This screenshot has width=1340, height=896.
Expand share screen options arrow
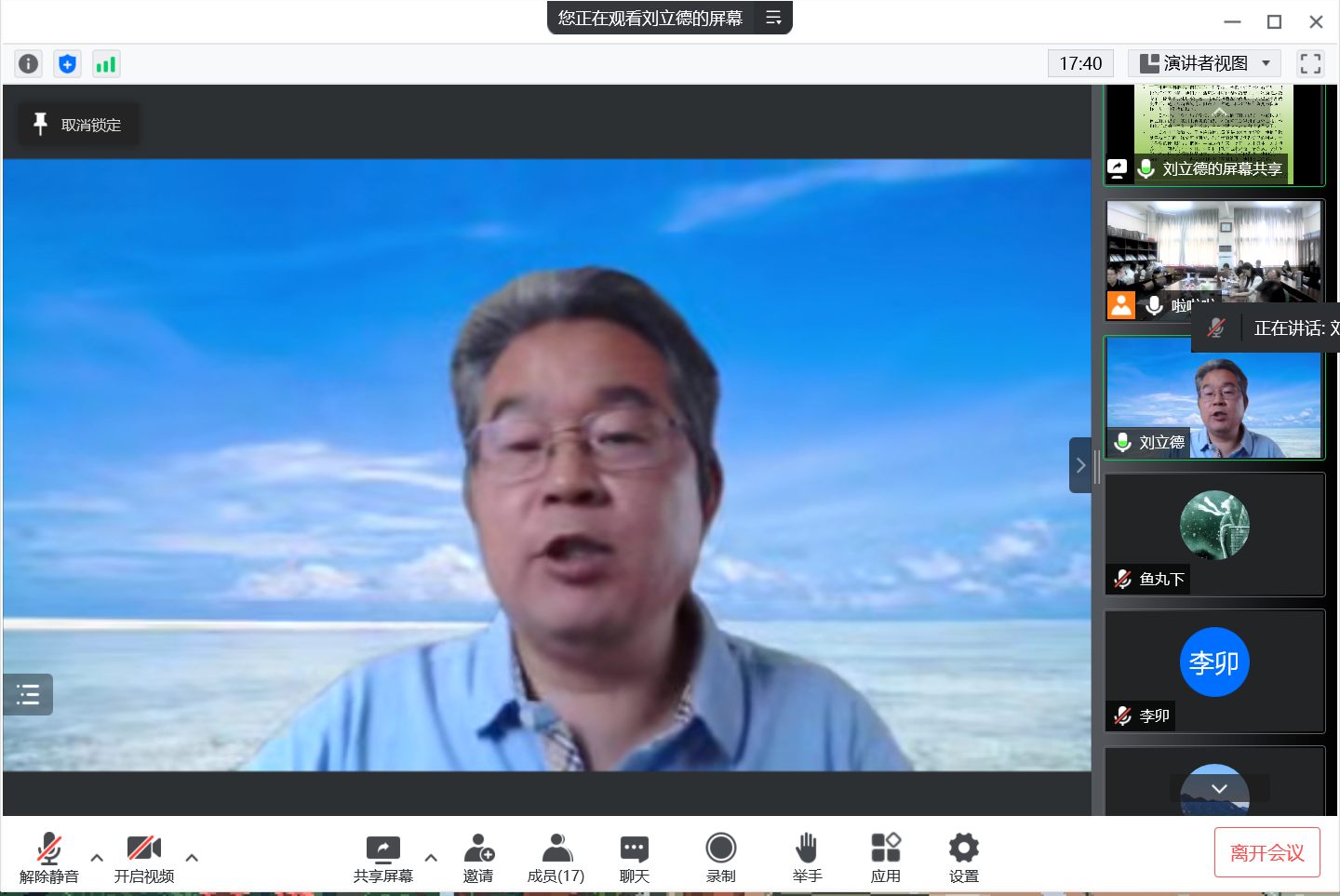(x=431, y=857)
